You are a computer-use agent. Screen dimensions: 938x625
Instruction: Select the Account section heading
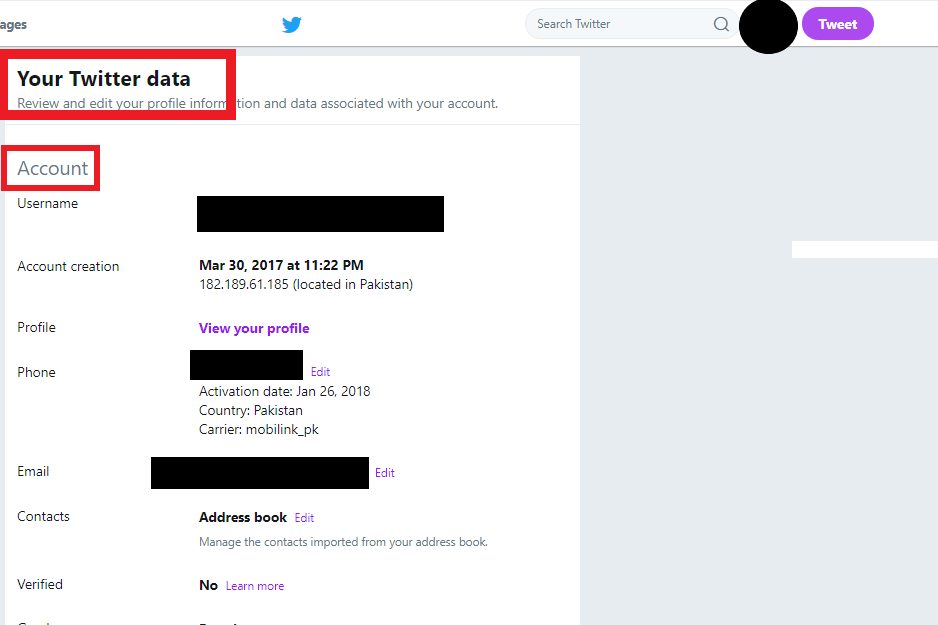pyautogui.click(x=53, y=169)
